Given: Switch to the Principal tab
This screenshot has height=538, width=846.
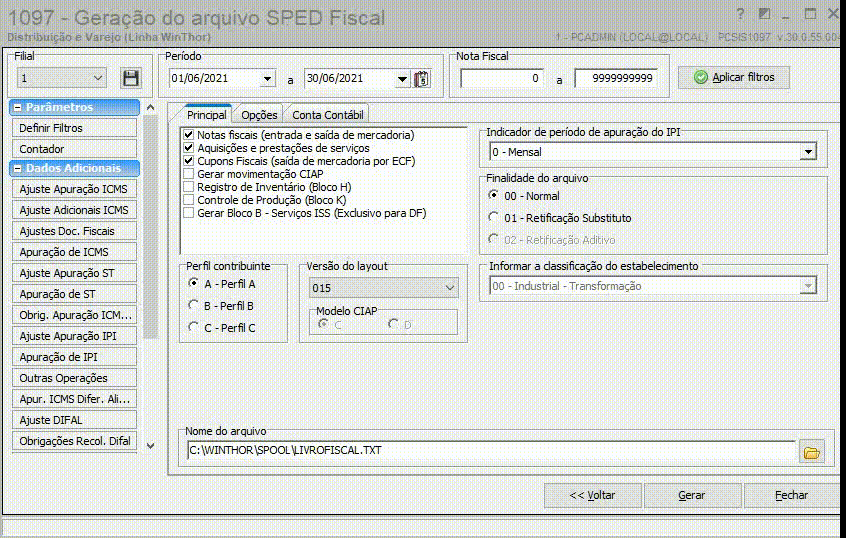Looking at the screenshot, I should click(x=207, y=115).
